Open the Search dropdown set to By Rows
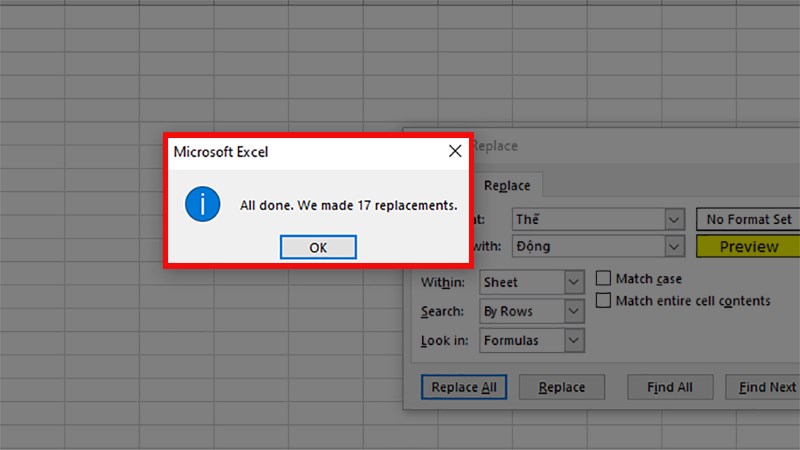Viewport: 800px width, 450px height. (532, 311)
